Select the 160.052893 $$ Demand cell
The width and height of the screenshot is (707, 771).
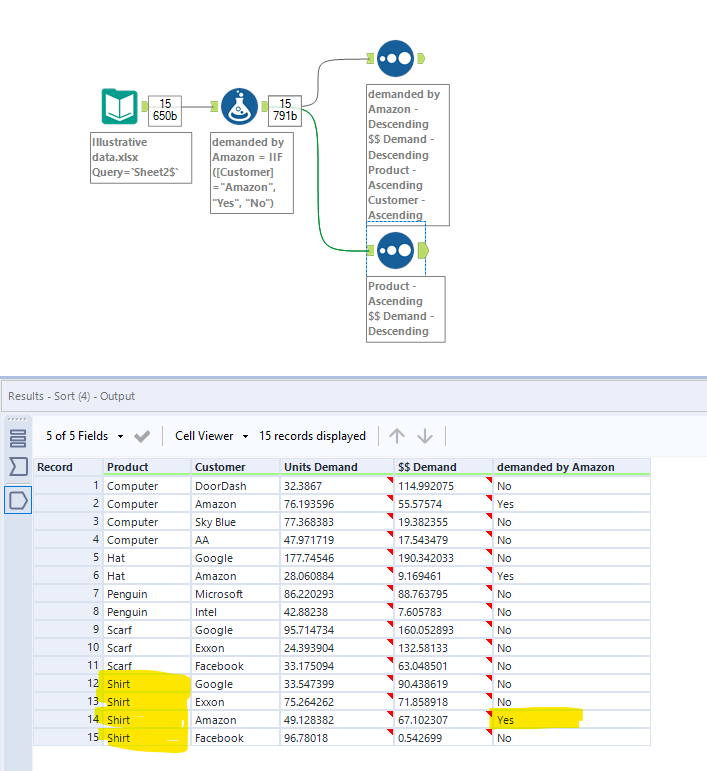(443, 630)
